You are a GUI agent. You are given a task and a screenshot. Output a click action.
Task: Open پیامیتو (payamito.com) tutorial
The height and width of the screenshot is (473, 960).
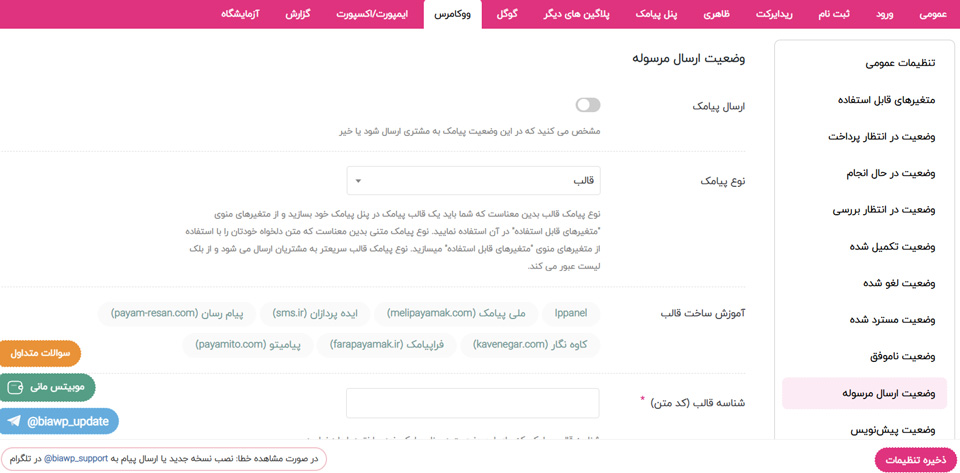pyautogui.click(x=248, y=345)
